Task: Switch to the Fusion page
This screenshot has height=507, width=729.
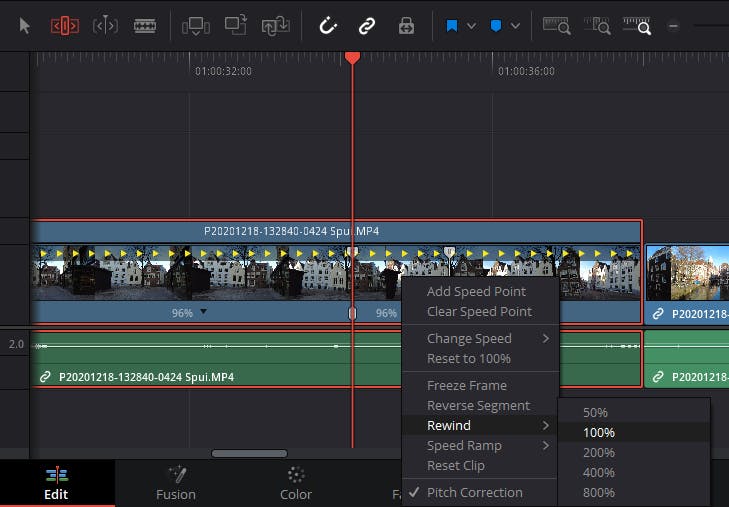Action: tap(176, 483)
